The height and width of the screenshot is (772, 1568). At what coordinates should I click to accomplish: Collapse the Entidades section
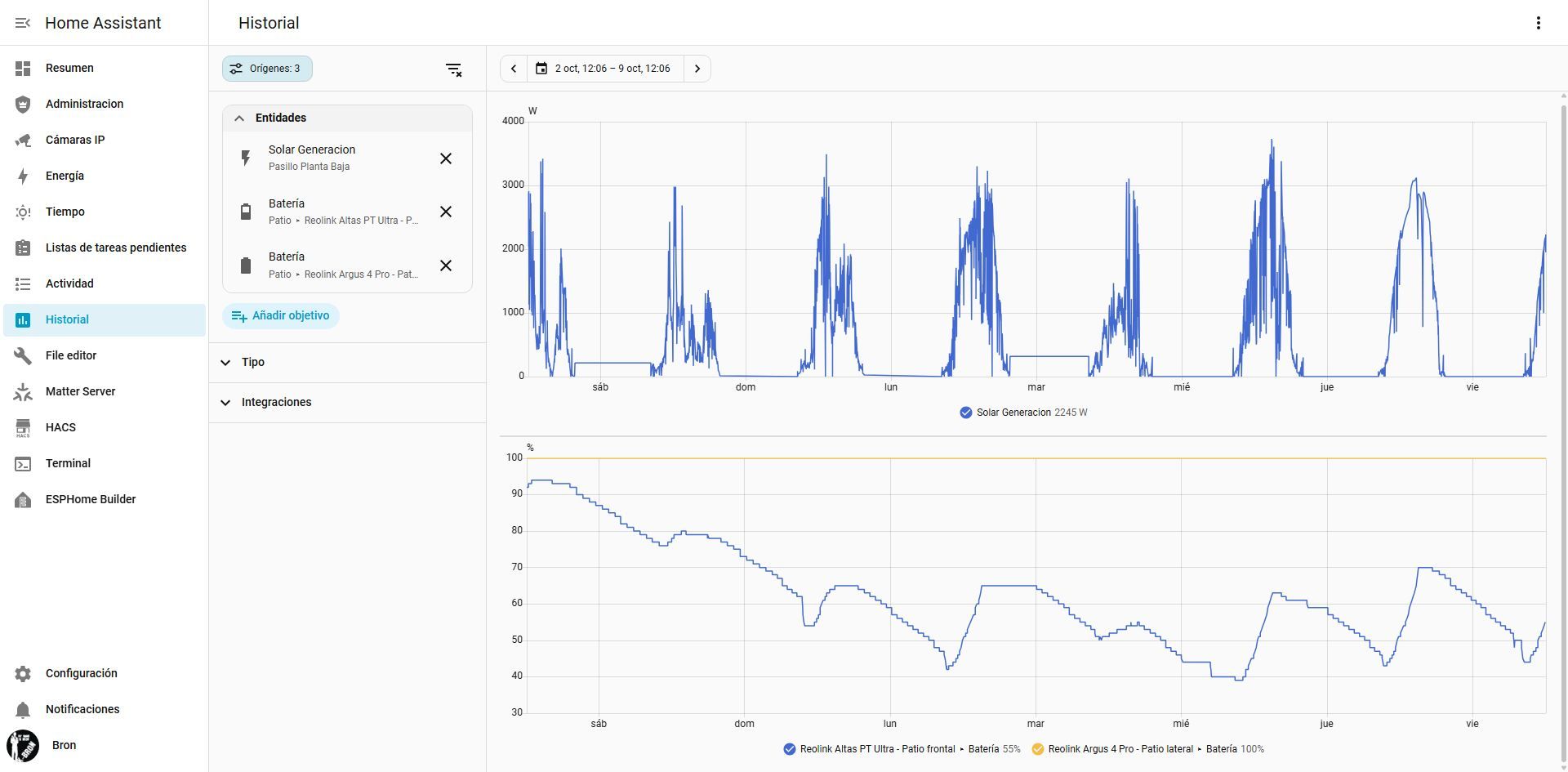pos(347,118)
